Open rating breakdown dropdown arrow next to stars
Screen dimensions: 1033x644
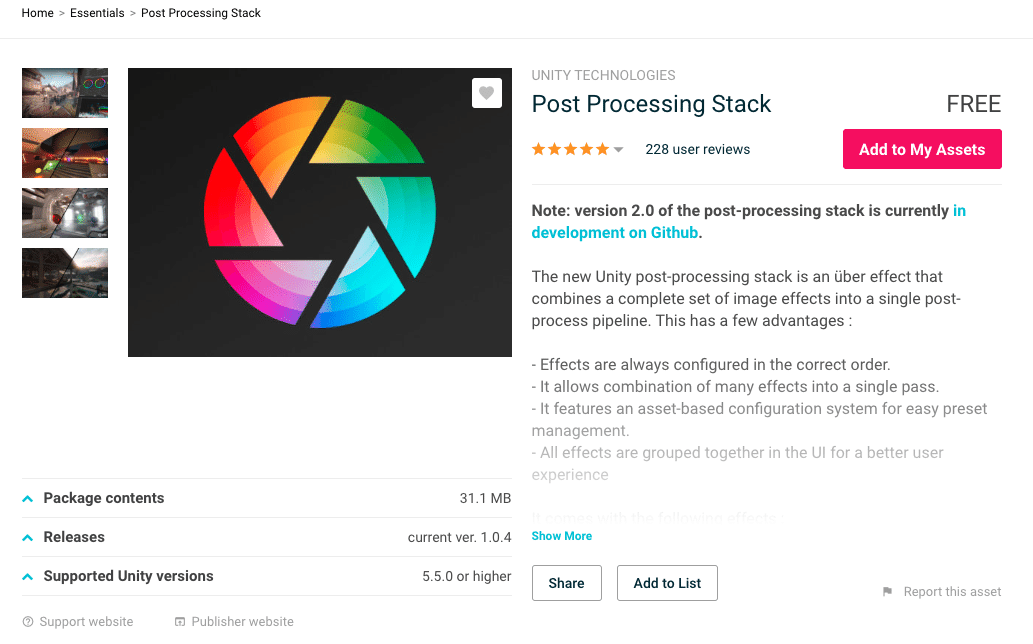pyautogui.click(x=619, y=150)
